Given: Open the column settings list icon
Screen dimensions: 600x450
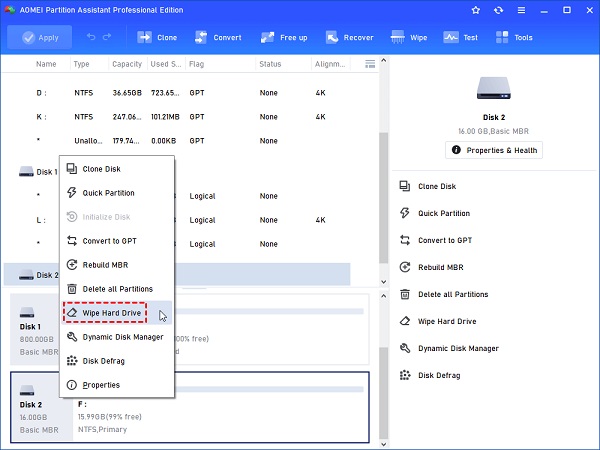Looking at the screenshot, I should (370, 64).
